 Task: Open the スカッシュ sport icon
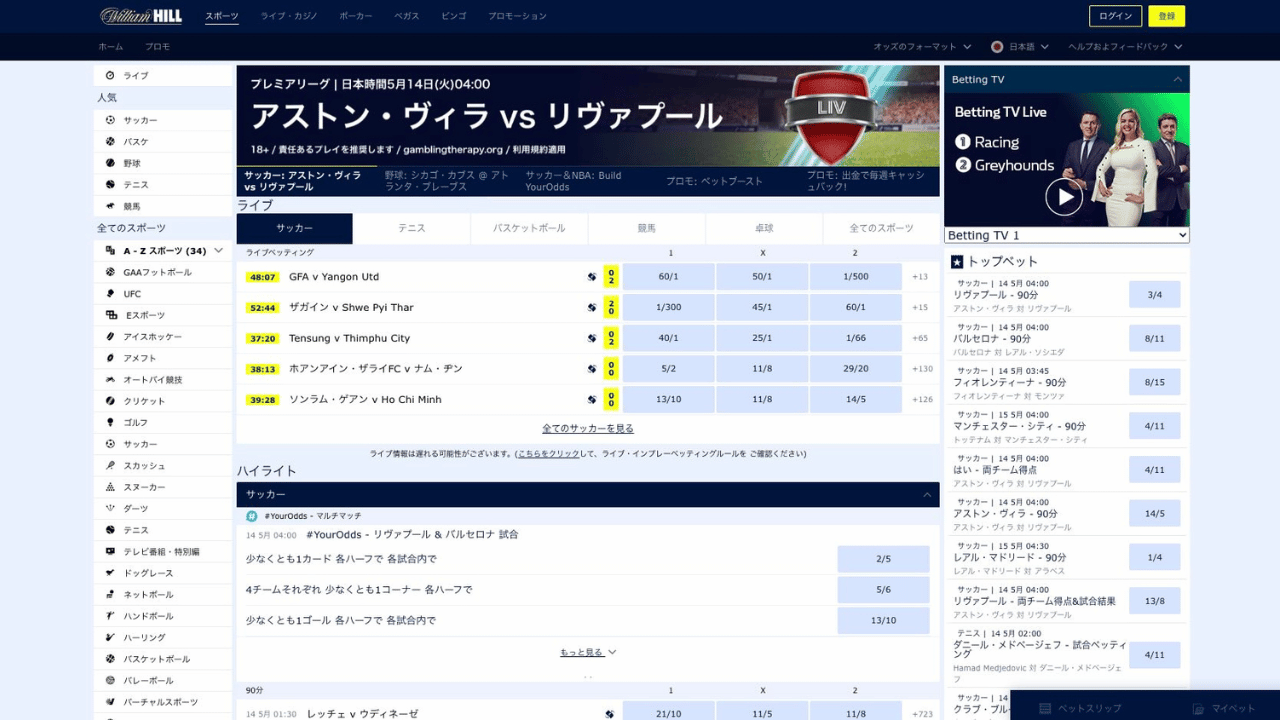coord(111,466)
